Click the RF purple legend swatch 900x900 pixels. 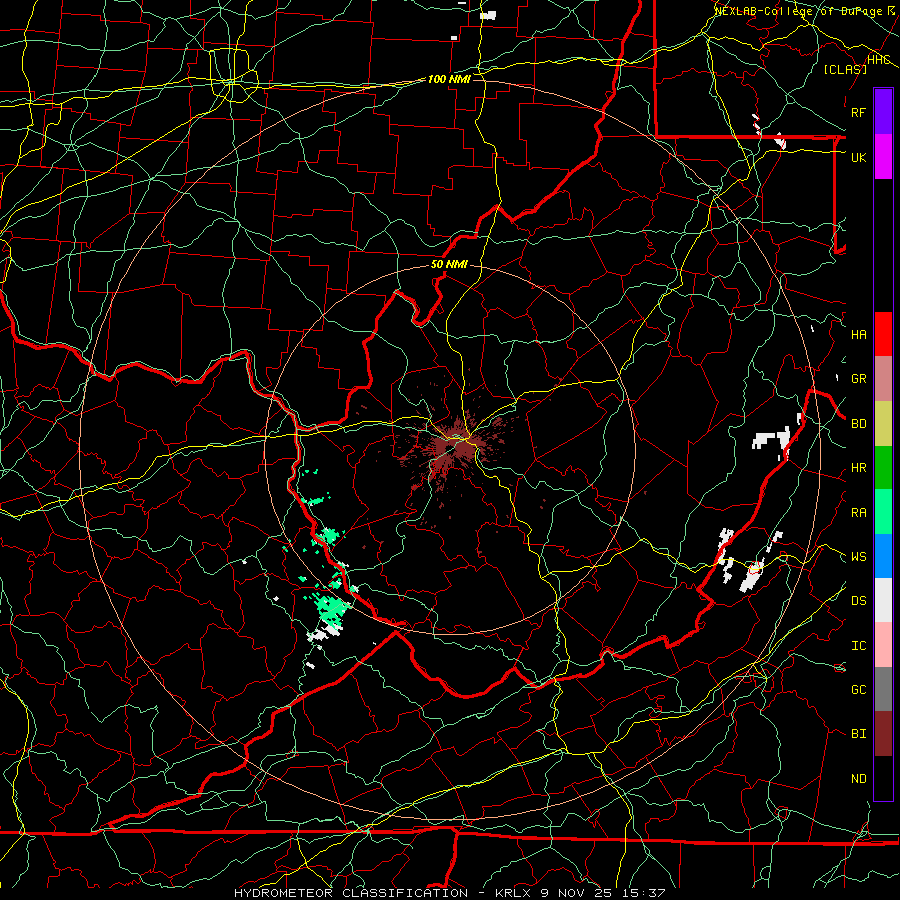point(883,112)
